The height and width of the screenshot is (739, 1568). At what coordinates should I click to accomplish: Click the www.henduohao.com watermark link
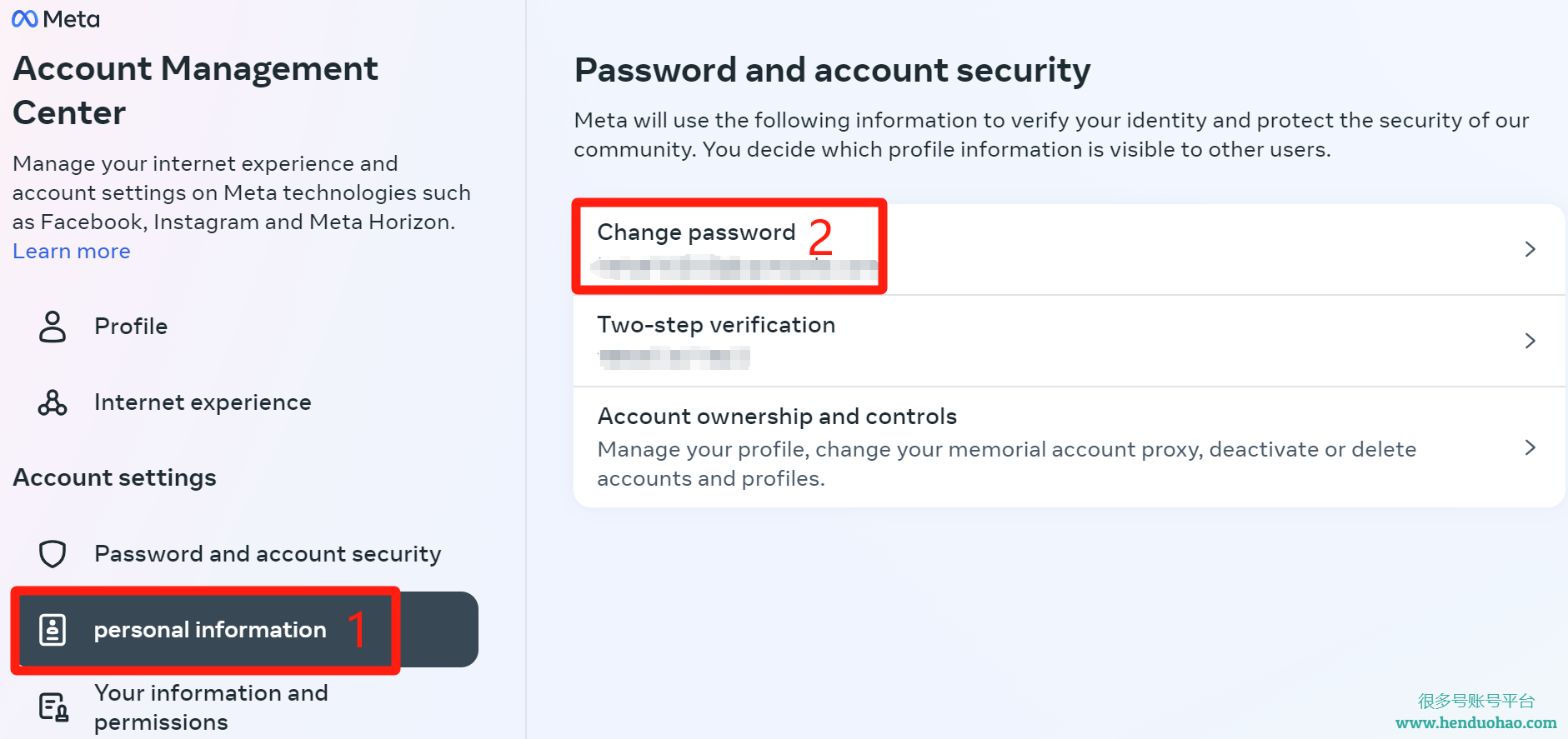[1476, 722]
